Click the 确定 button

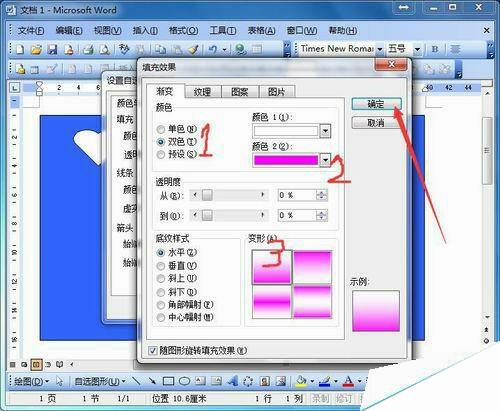(376, 104)
